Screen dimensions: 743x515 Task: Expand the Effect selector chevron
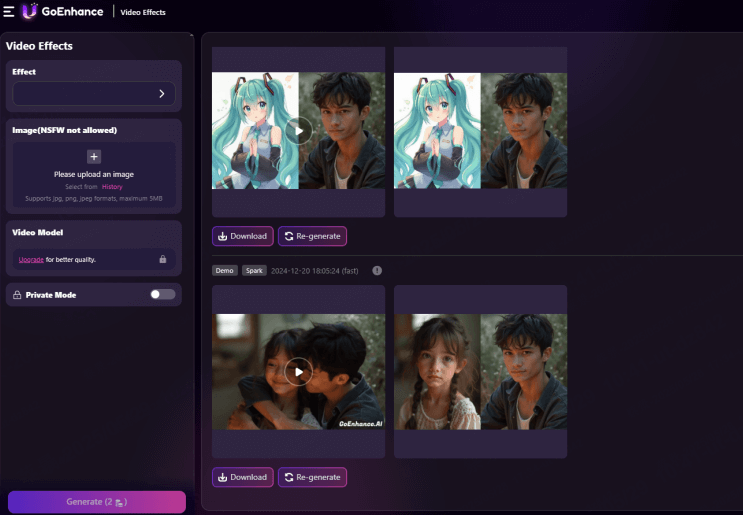click(x=162, y=94)
